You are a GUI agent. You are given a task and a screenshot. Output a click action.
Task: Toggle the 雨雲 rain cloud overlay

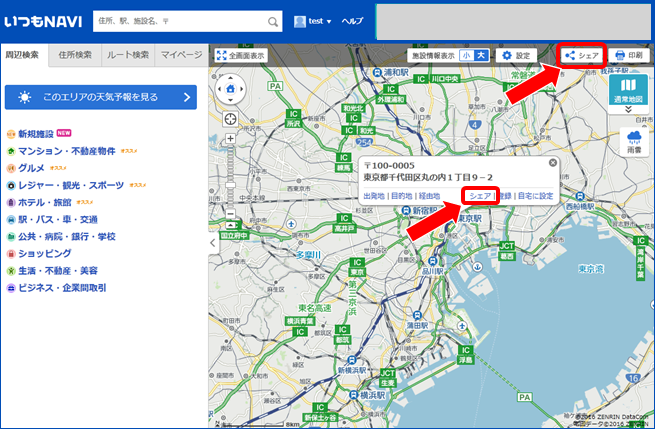(x=634, y=142)
